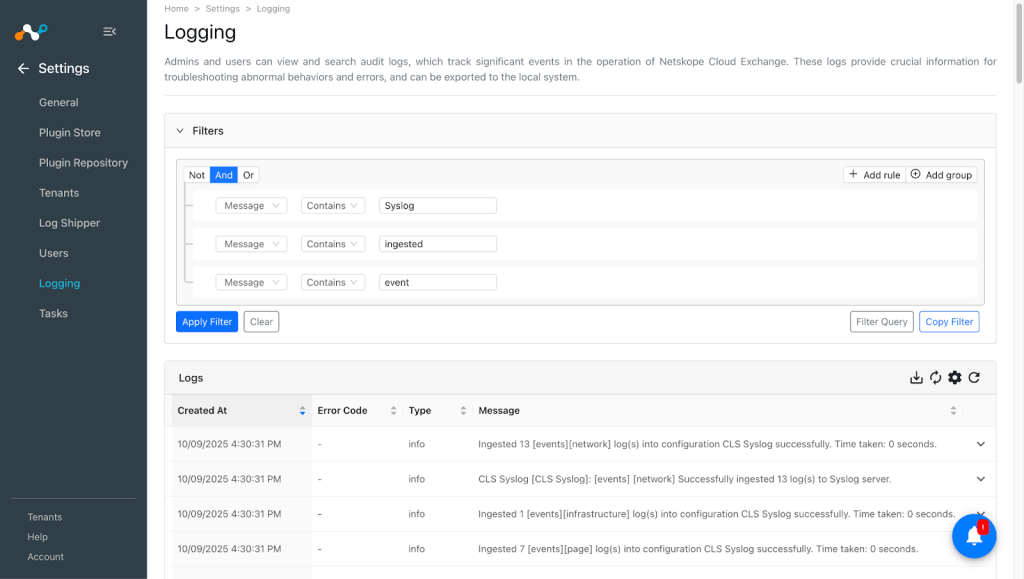The width and height of the screenshot is (1024, 579).
Task: Click the Ingested 7 events page message
Action: [x=698, y=549]
